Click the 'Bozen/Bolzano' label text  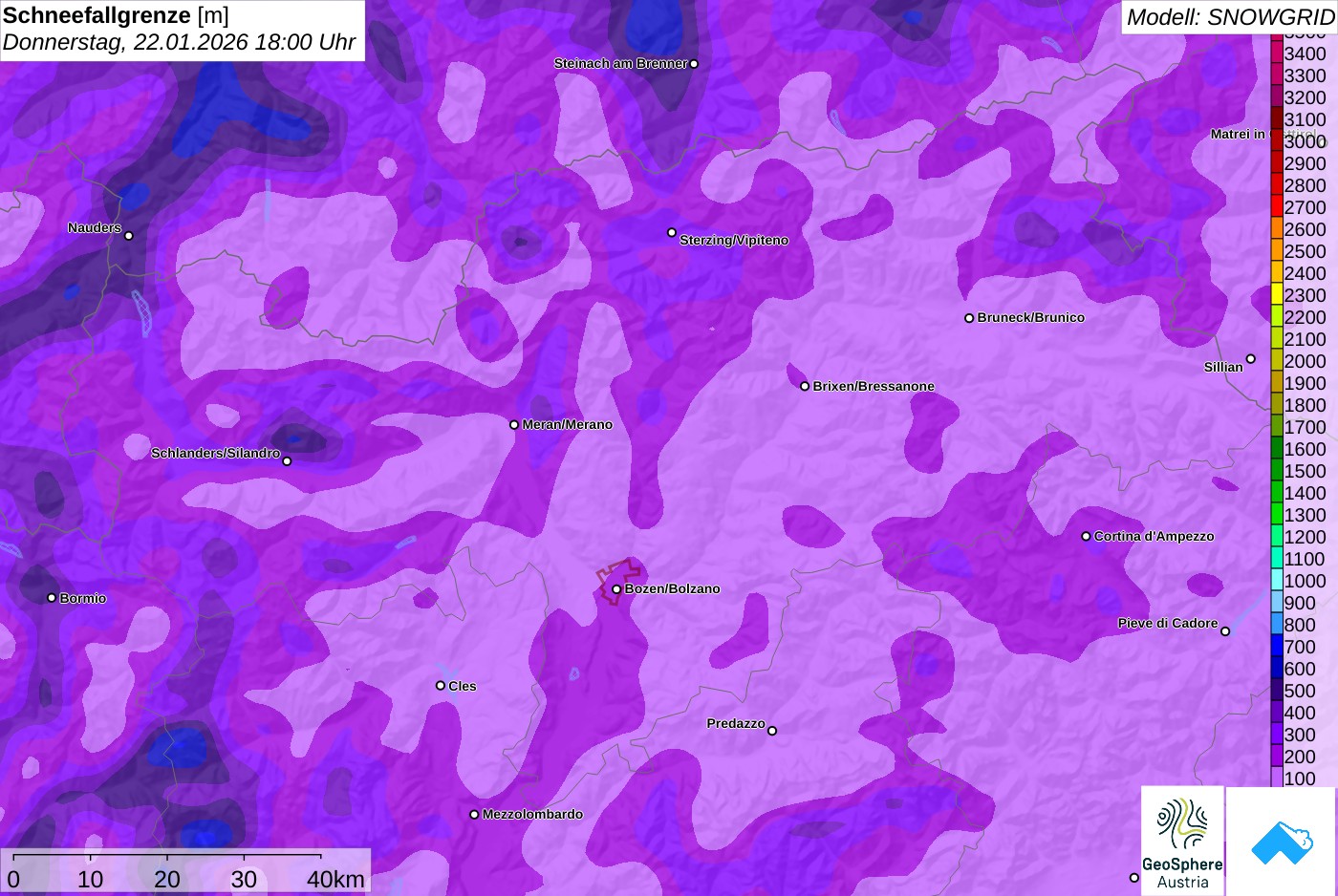coord(673,588)
